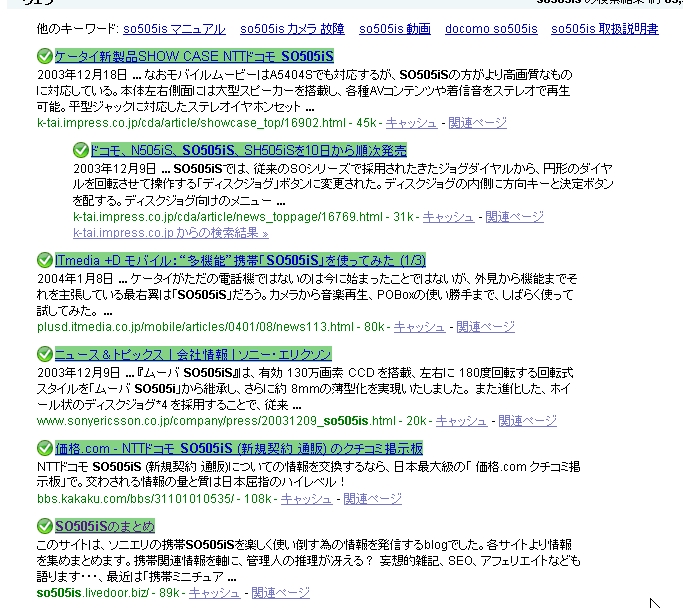Open 関連ページ for www.sonyericsson.co.jp result
This screenshot has width=683, height=608.
coord(527,421)
